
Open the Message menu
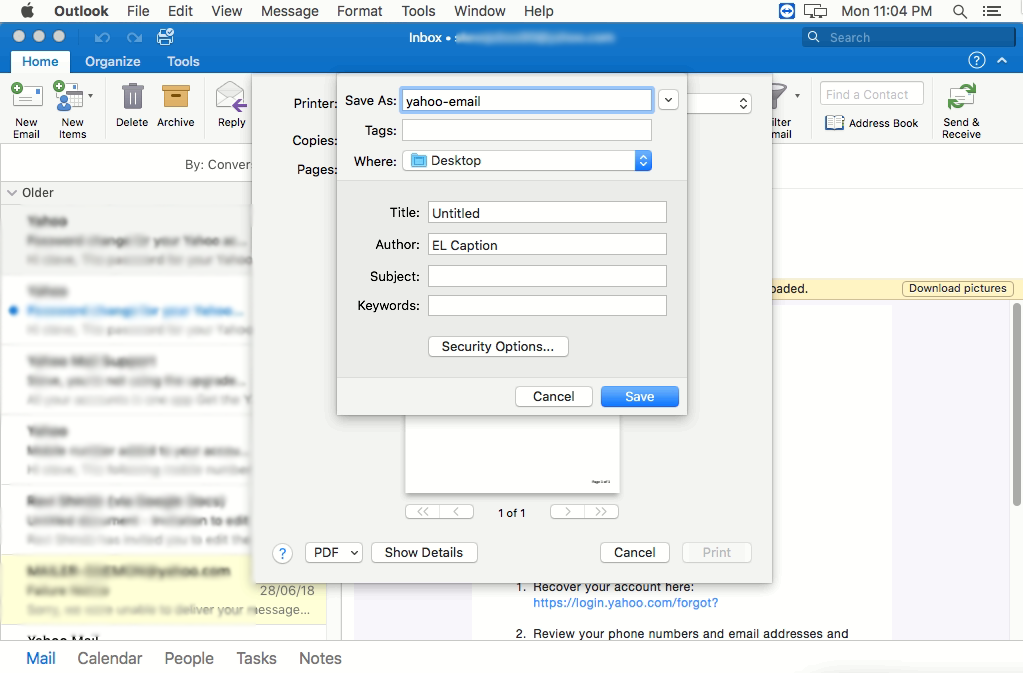click(290, 11)
